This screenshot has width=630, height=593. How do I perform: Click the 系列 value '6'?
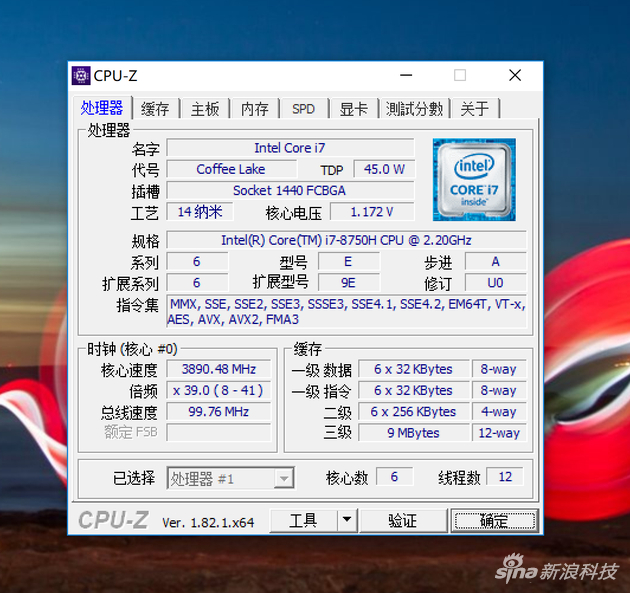click(197, 262)
